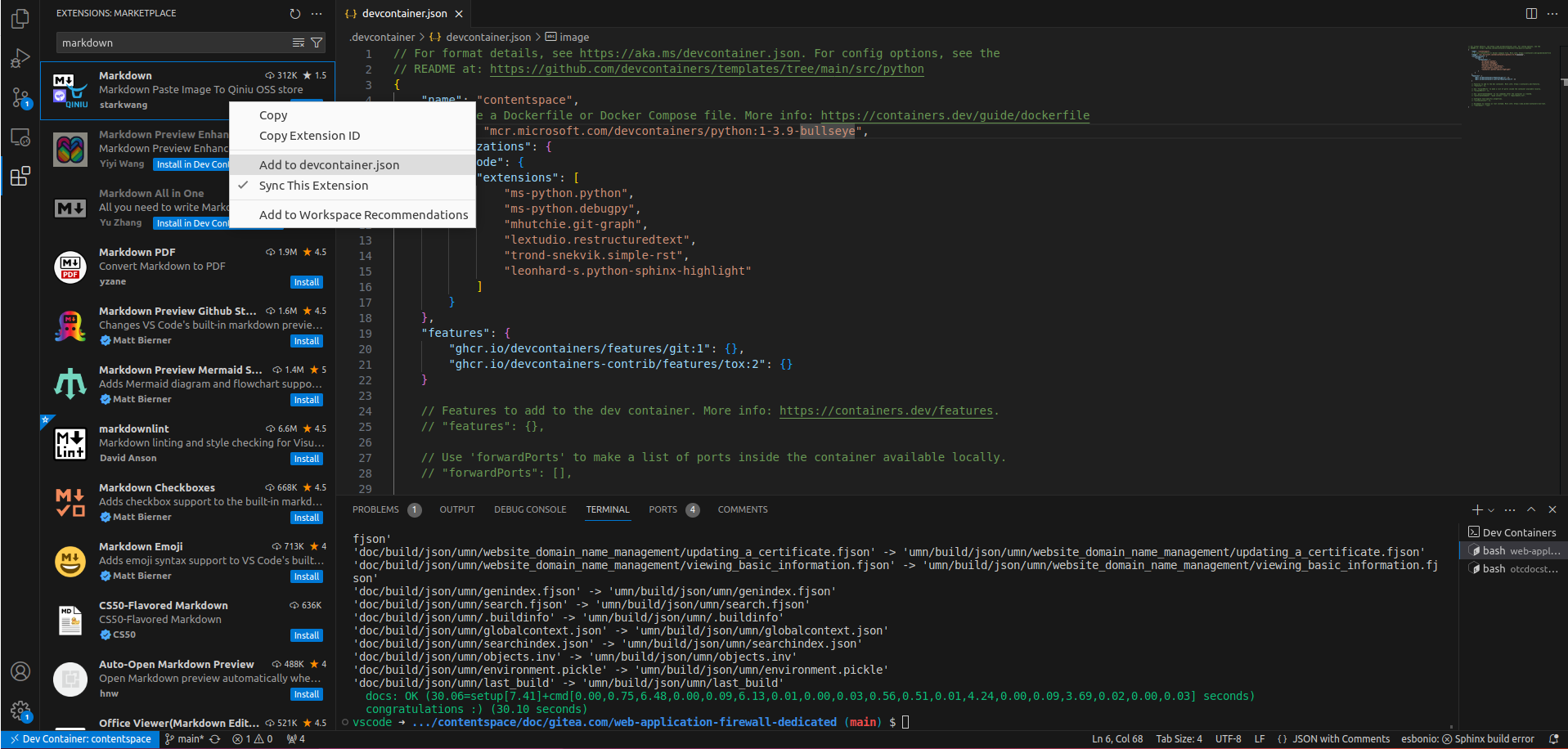Image resolution: width=1568 pixels, height=749 pixels.
Task: Select Add to devcontainer.json menu entry
Action: 353,164
